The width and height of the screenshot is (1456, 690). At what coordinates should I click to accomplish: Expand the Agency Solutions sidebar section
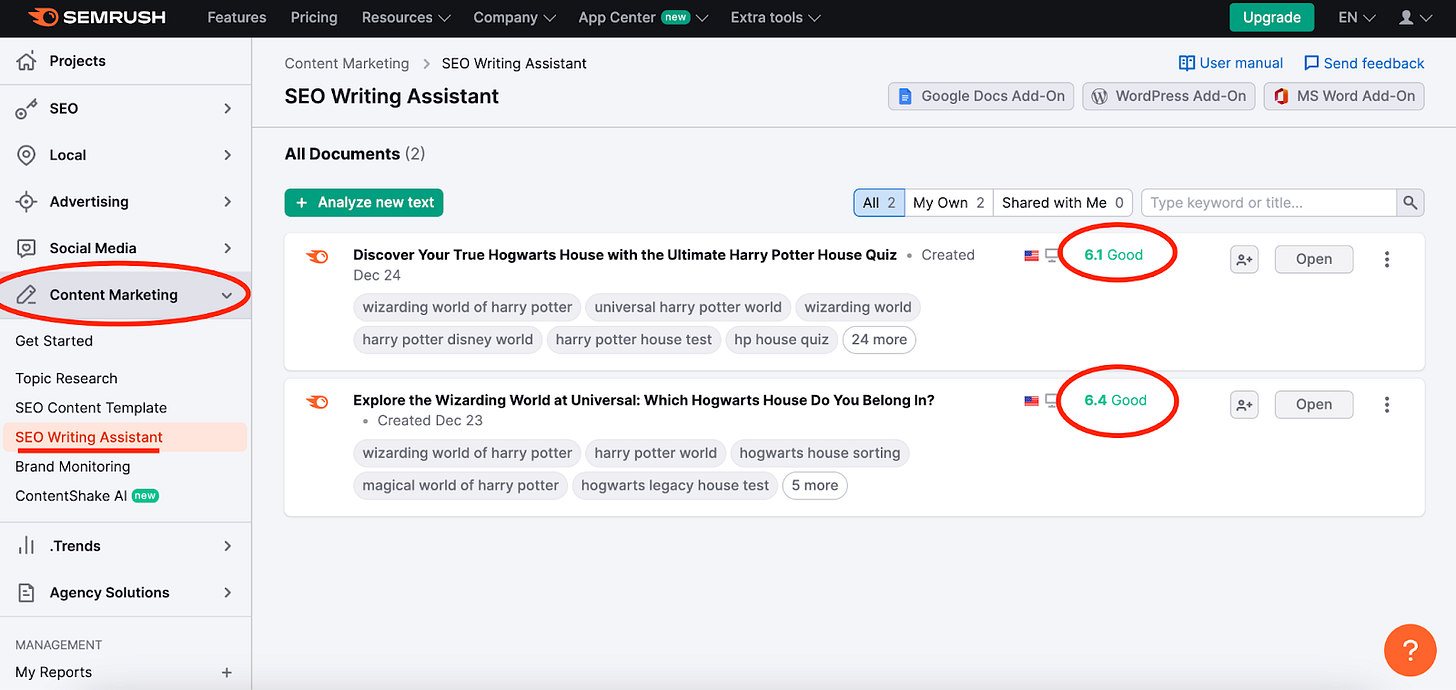click(227, 592)
